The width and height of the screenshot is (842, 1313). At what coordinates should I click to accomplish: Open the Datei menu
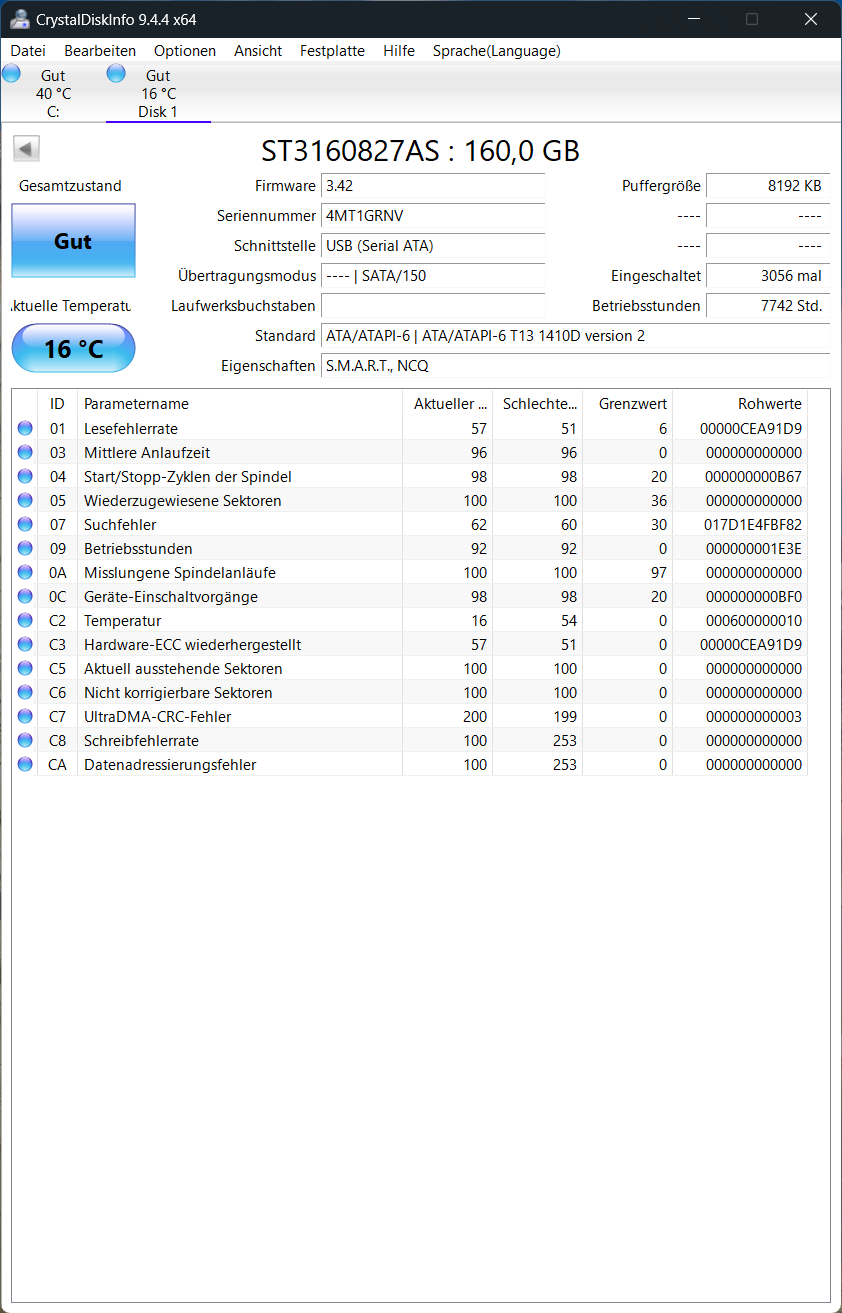pos(28,51)
